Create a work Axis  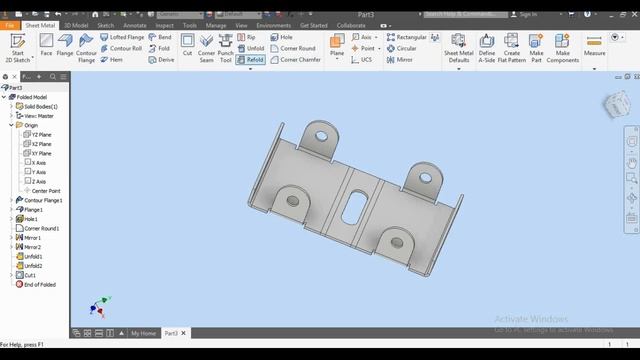tap(362, 37)
